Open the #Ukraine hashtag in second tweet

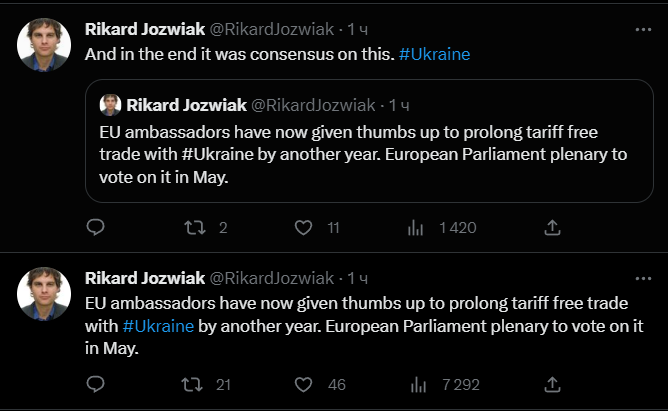tap(158, 326)
